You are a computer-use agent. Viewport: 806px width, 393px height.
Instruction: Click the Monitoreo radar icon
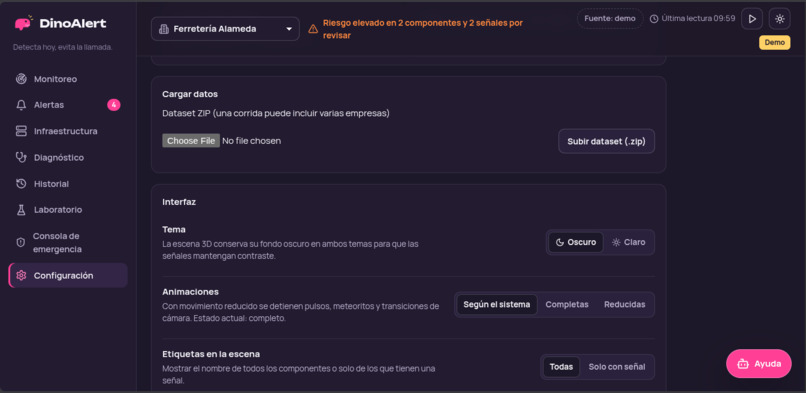click(21, 79)
